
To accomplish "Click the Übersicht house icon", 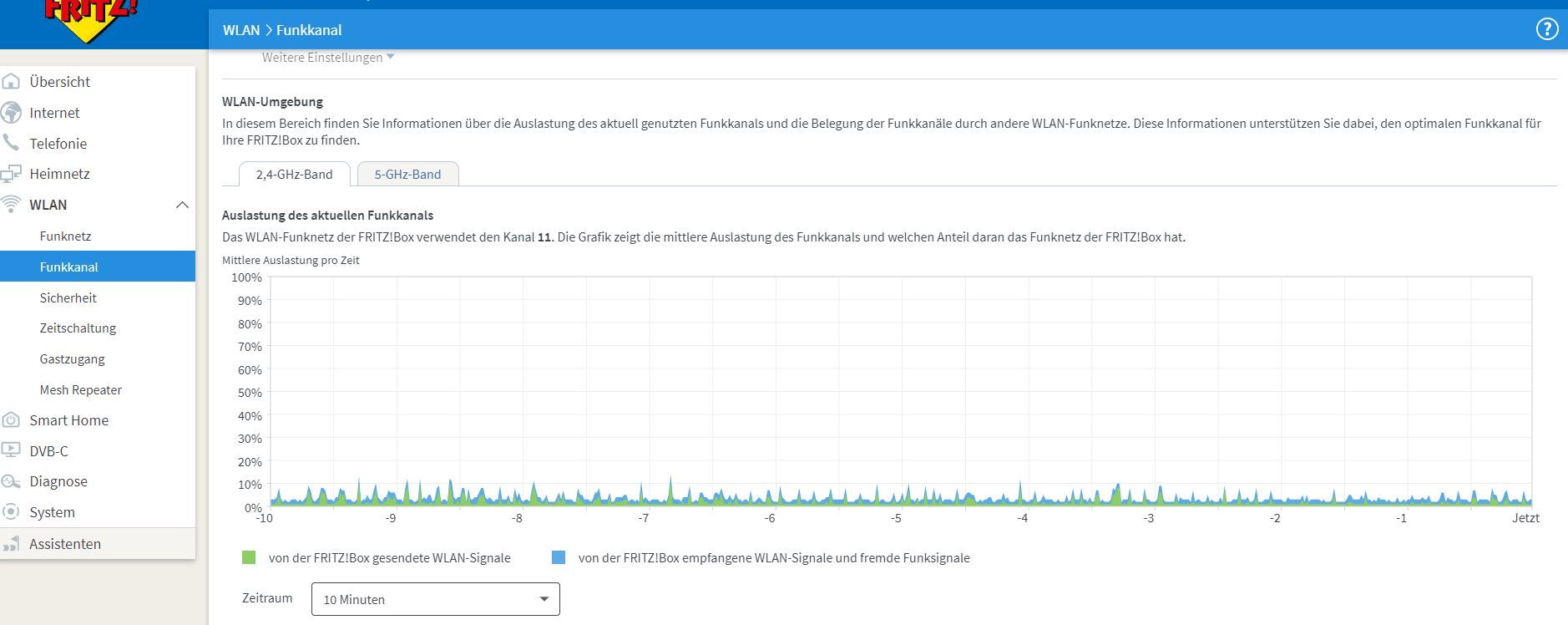I will 11,81.
